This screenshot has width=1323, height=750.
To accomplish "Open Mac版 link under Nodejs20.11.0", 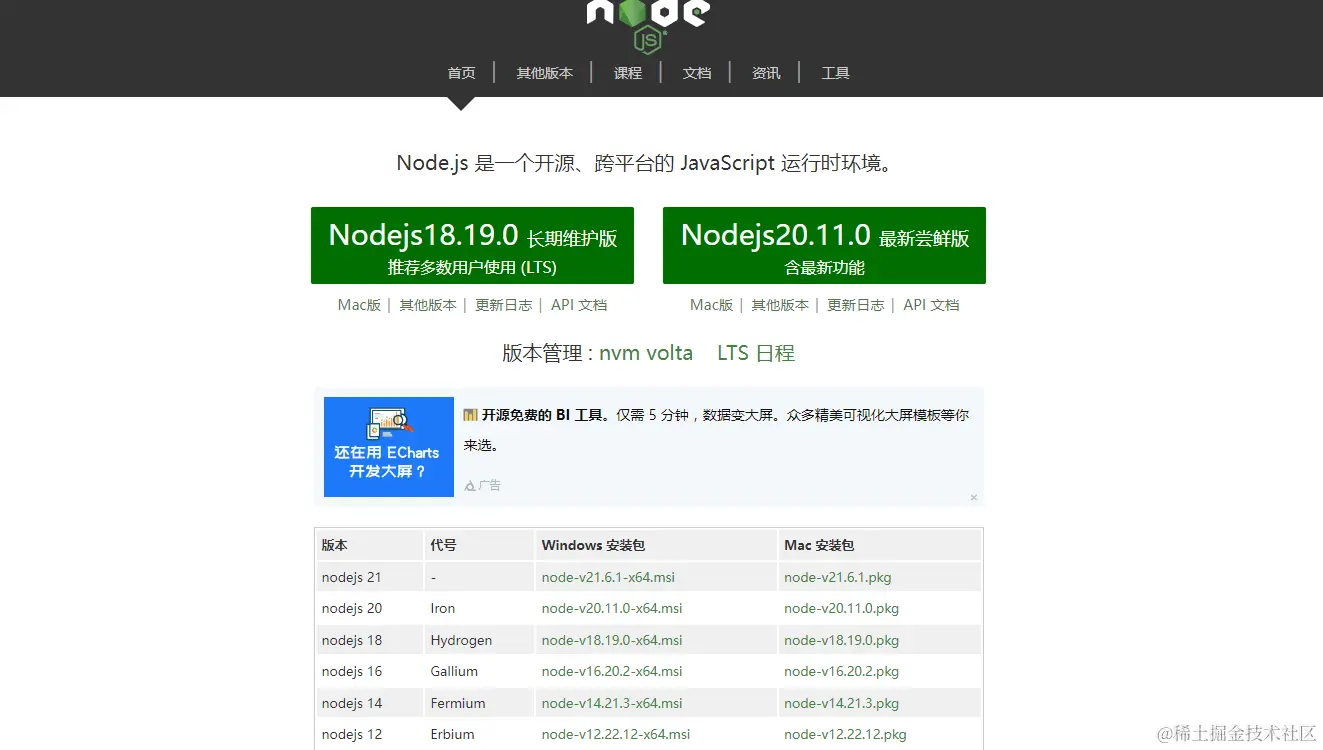I will point(711,305).
